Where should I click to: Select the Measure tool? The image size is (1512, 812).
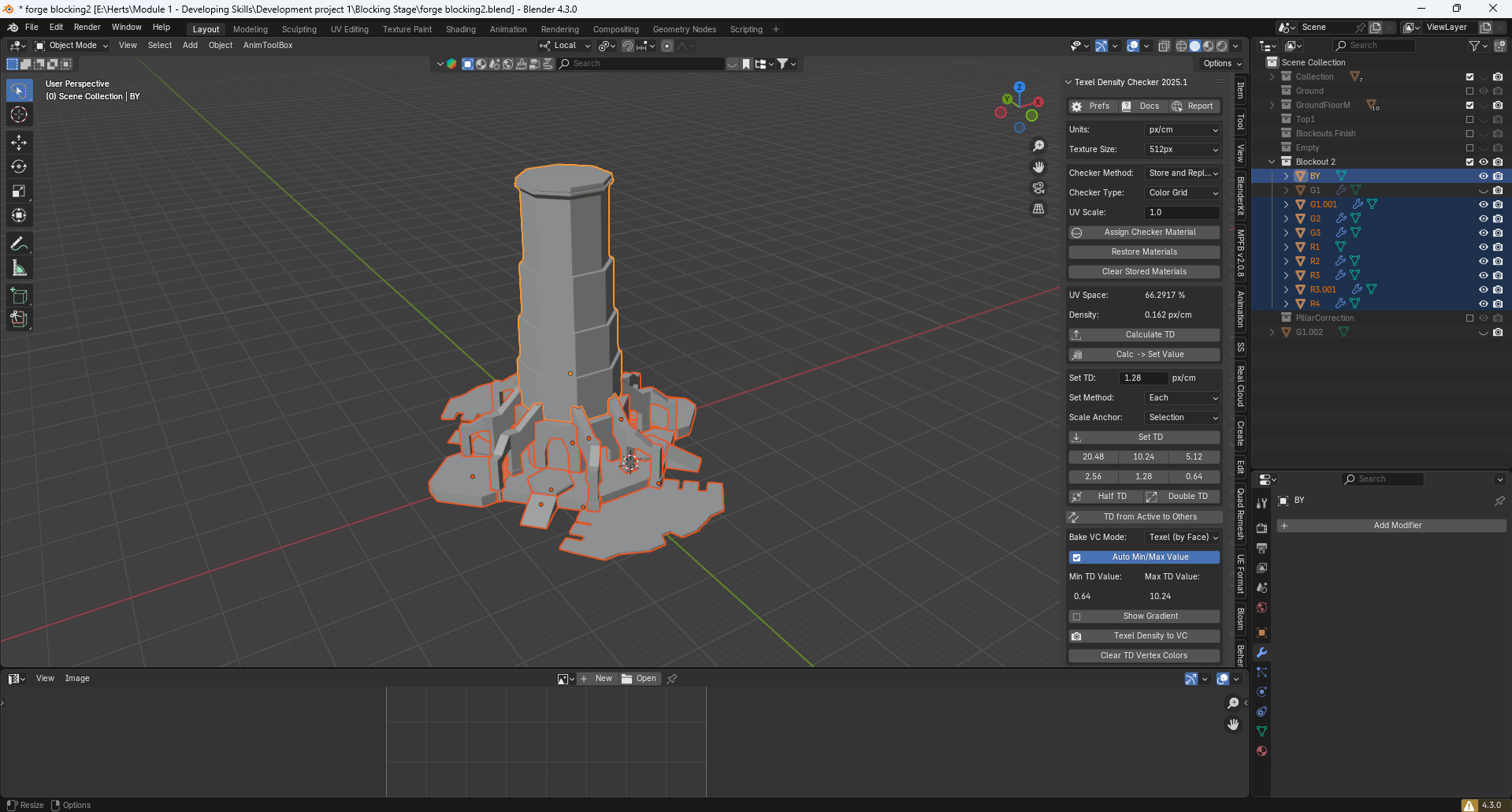coord(19,269)
